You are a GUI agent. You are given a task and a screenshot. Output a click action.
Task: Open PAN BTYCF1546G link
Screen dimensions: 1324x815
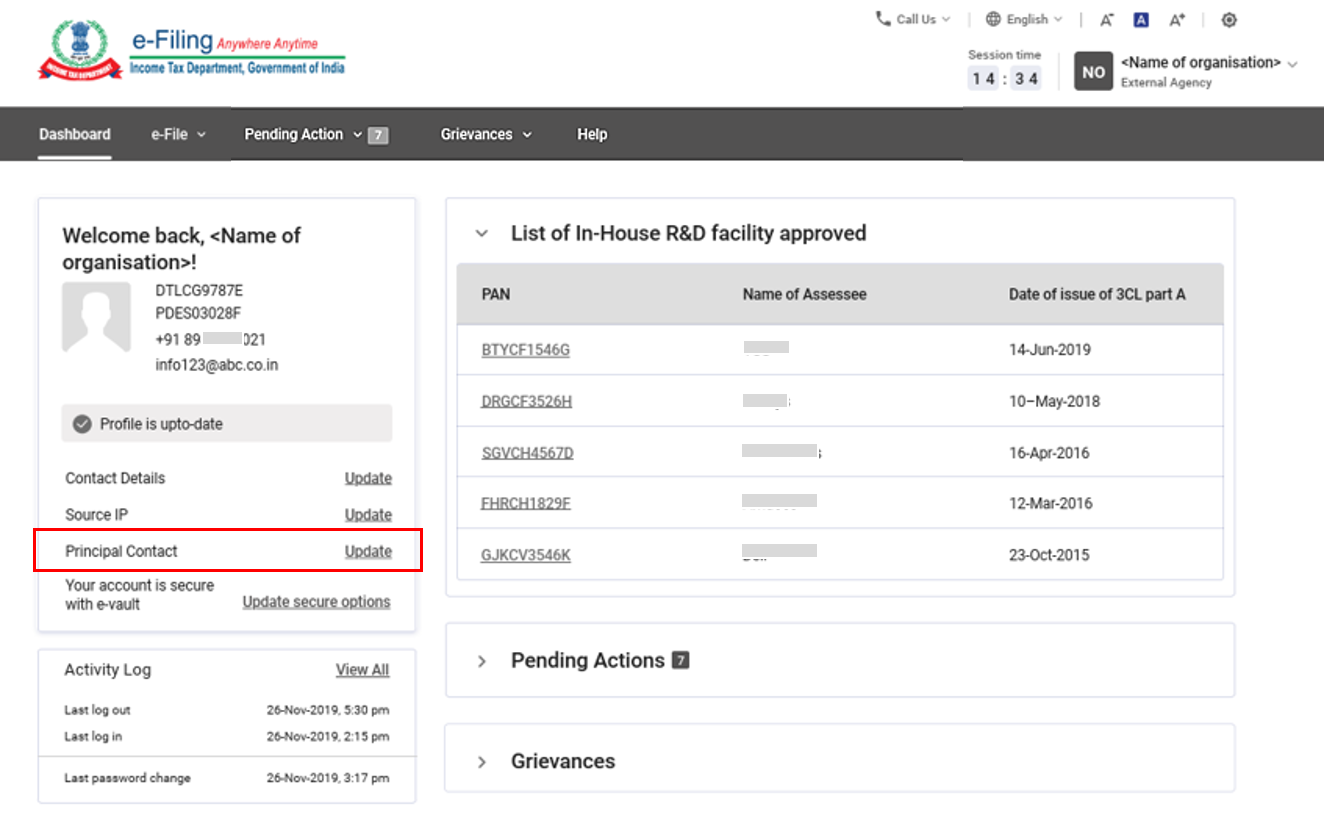525,350
